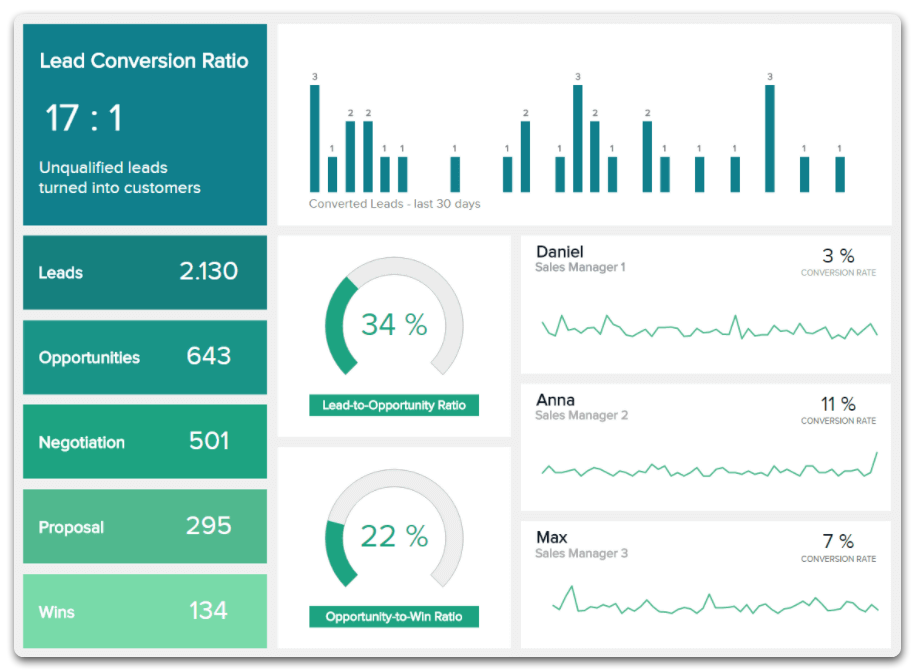Click the 'Converted Leads - last 30 days' caption

click(394, 204)
